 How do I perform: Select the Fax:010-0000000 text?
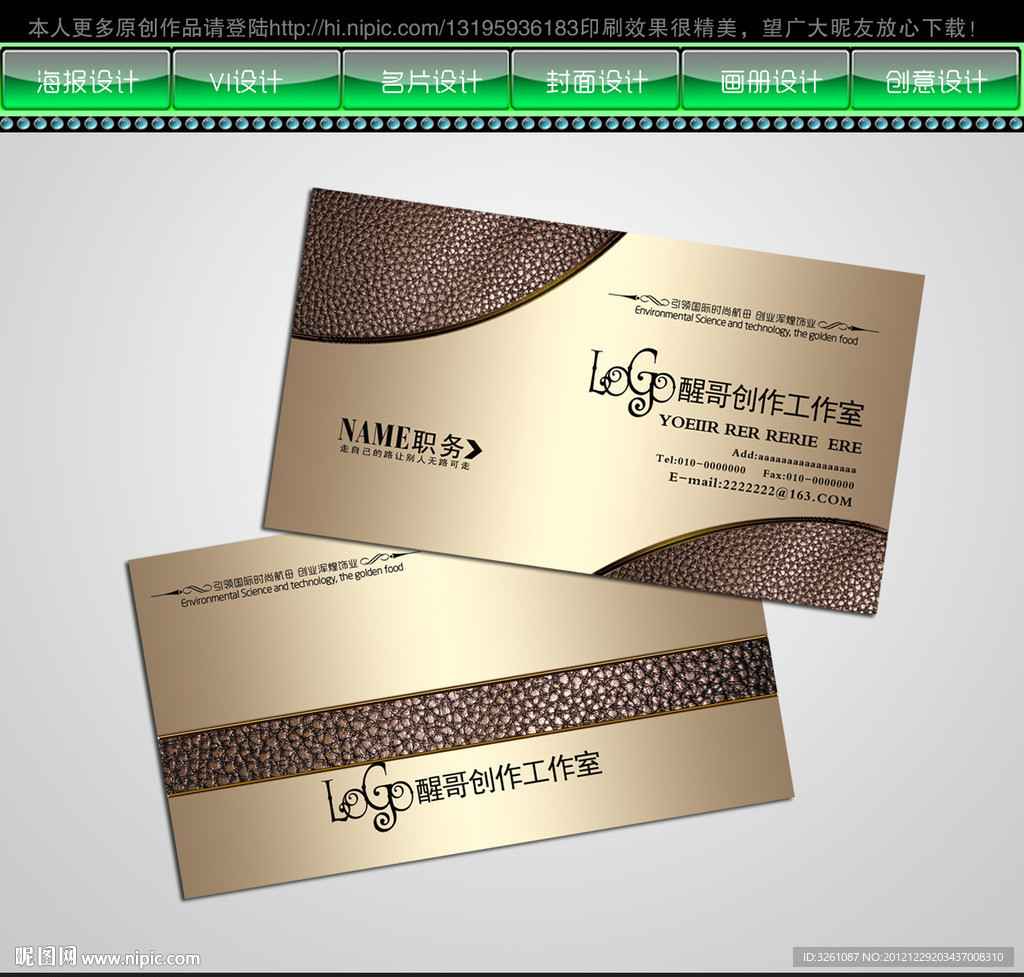point(808,479)
